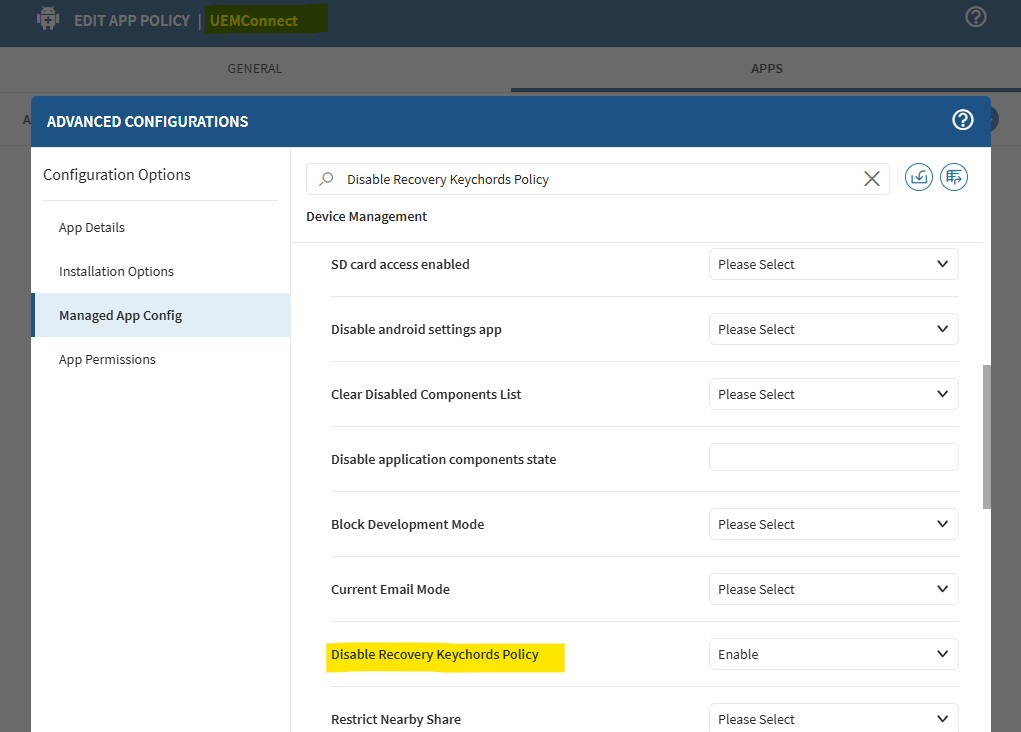1021x732 pixels.
Task: Switch to the General tab
Action: coord(255,69)
